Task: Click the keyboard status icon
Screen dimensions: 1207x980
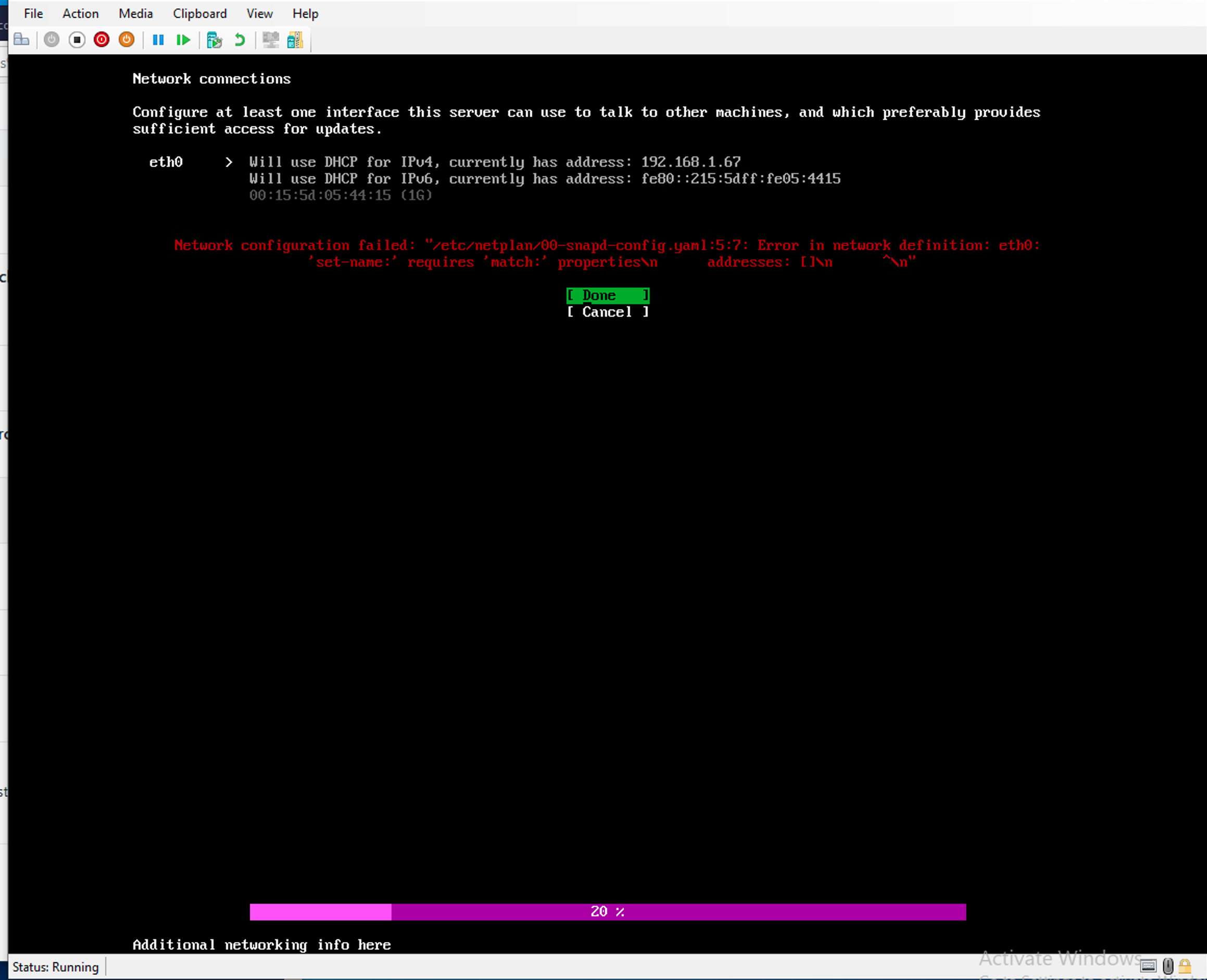Action: (1149, 965)
